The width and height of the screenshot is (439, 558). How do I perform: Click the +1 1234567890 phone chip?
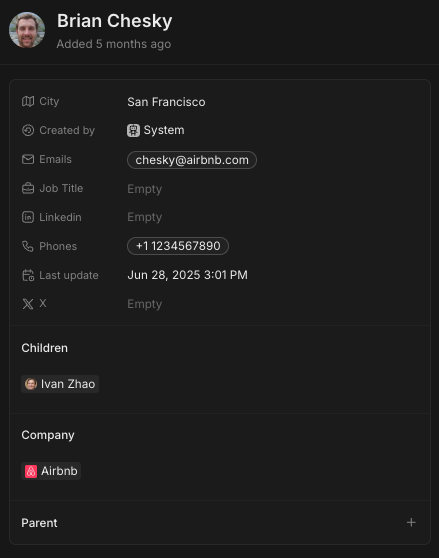(178, 246)
